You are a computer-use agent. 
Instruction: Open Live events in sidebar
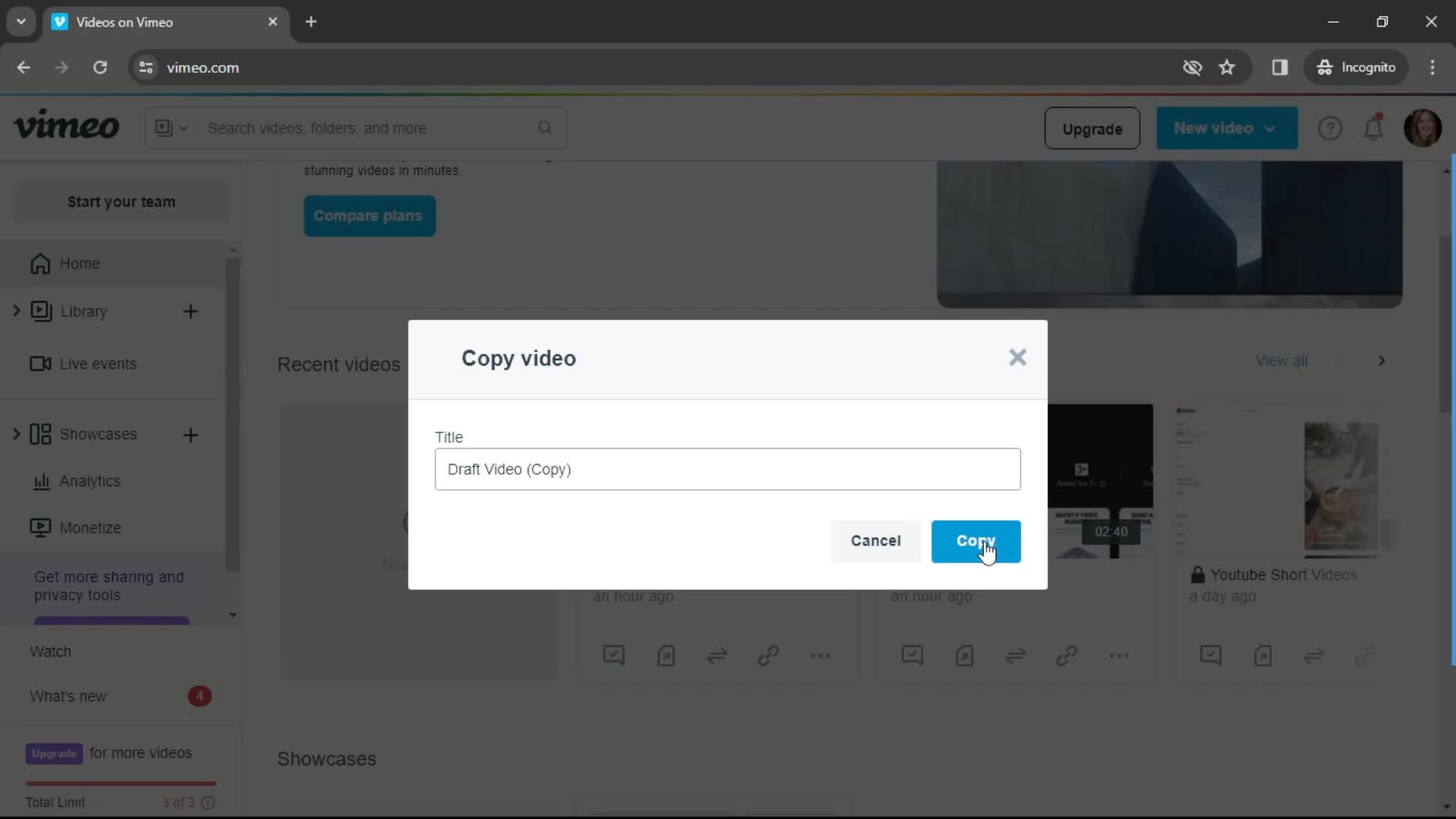click(x=83, y=363)
